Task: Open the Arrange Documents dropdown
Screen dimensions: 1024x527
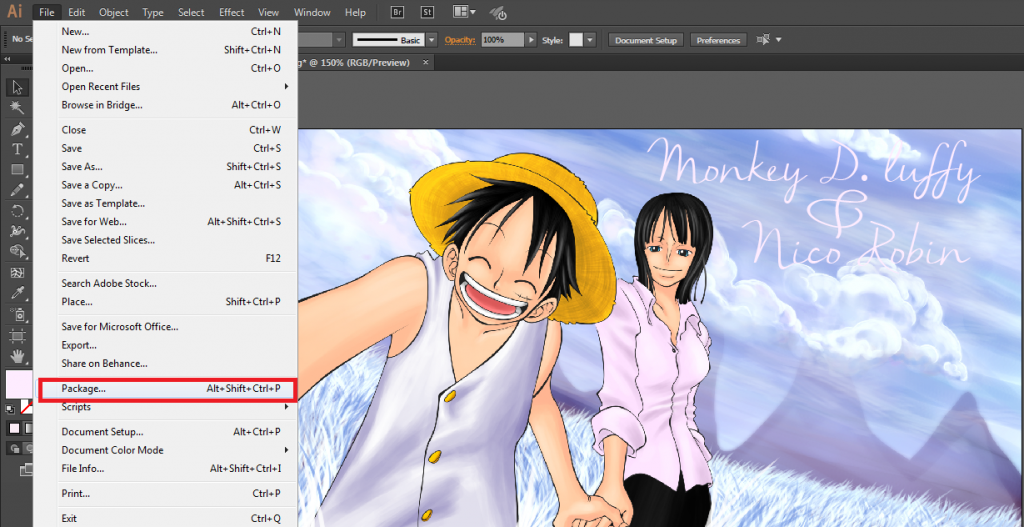Action: 464,12
